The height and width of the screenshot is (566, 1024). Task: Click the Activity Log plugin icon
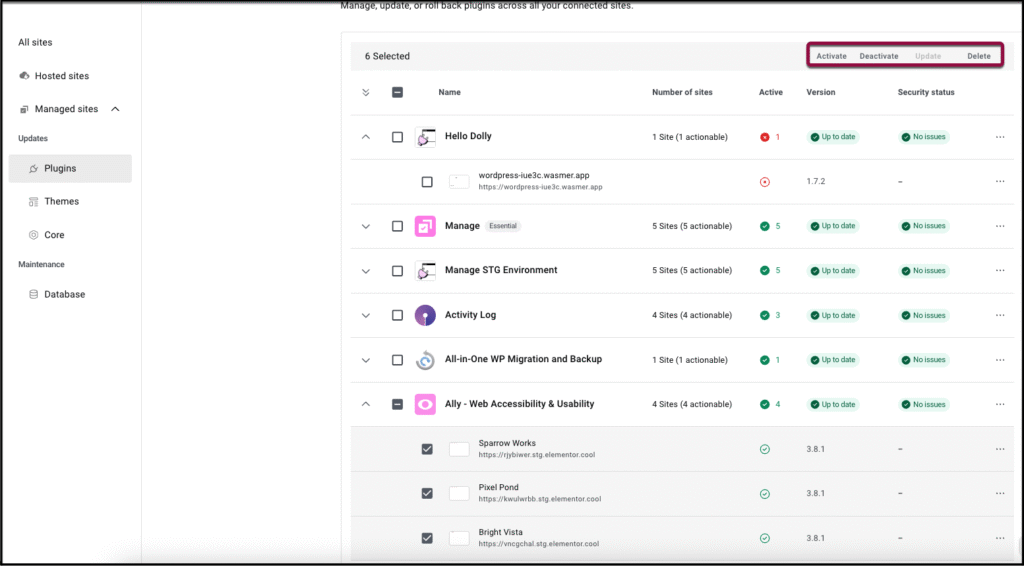425,315
